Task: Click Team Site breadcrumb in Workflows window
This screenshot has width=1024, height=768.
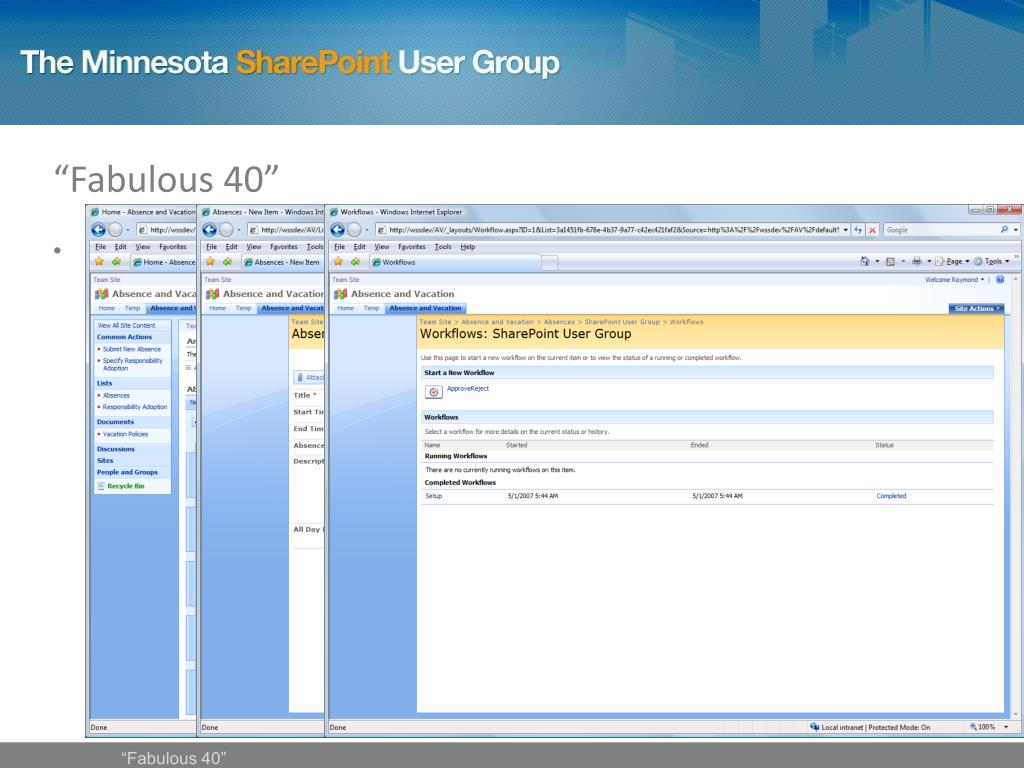Action: pyautogui.click(x=435, y=322)
